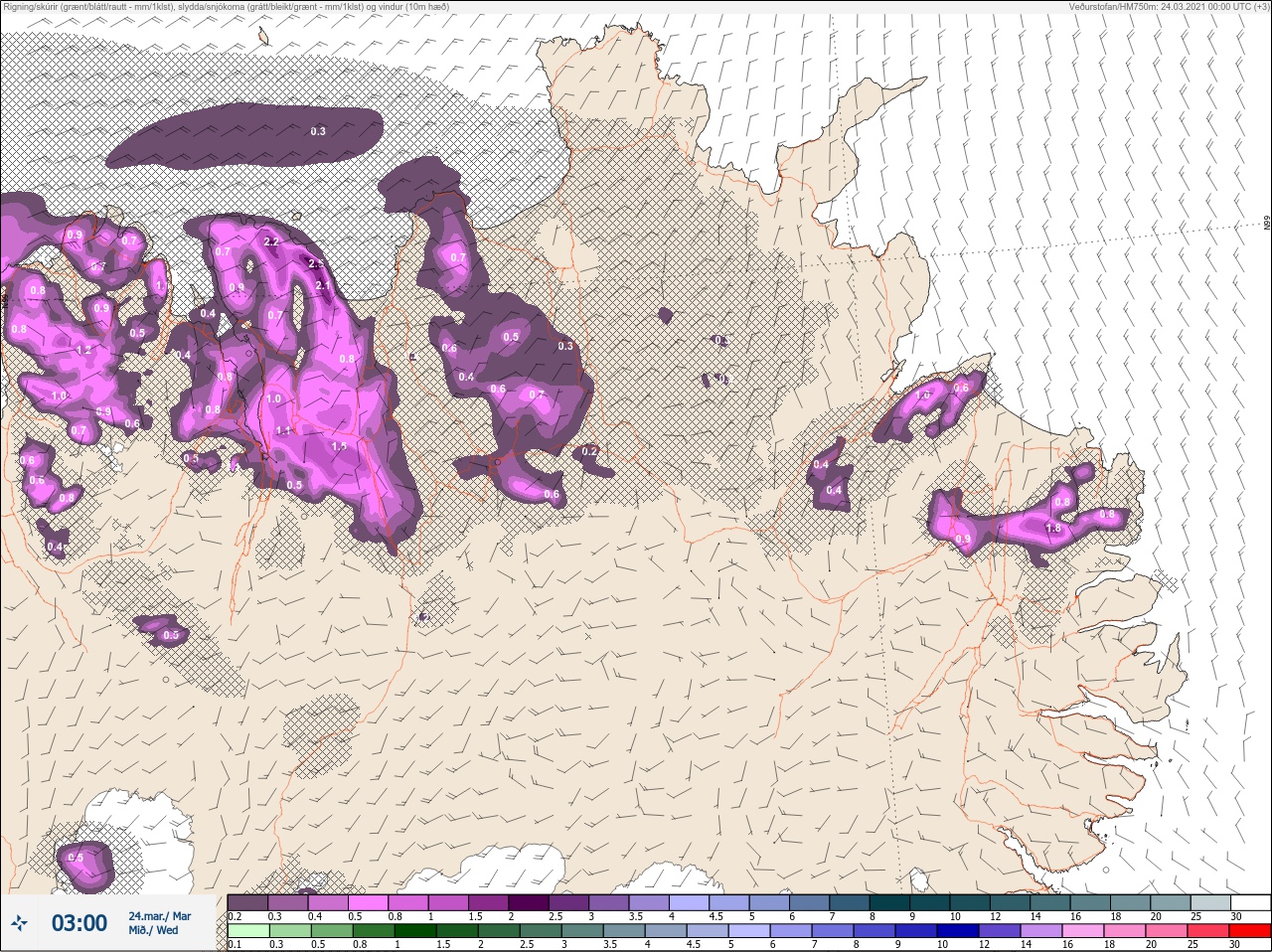Viewport: 1272px width, 952px height.
Task: Click the 03:00 forecast time display
Action: (79, 923)
